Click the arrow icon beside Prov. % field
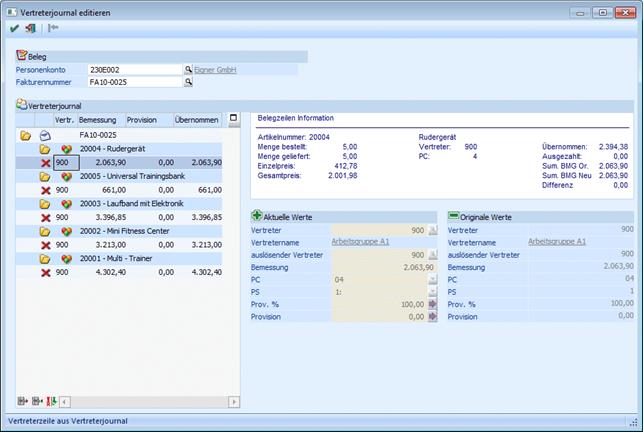This screenshot has width=643, height=432. (x=433, y=303)
